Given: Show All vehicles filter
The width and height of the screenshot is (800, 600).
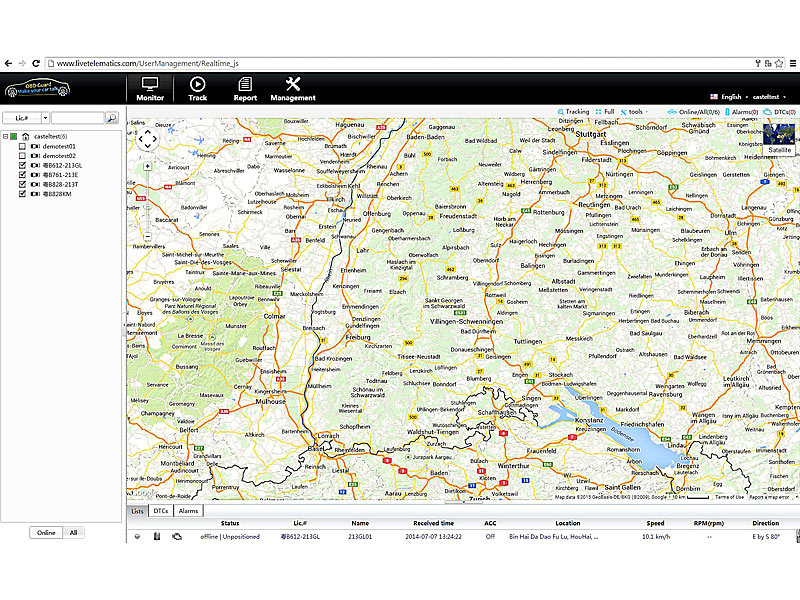Looking at the screenshot, I should 73,533.
